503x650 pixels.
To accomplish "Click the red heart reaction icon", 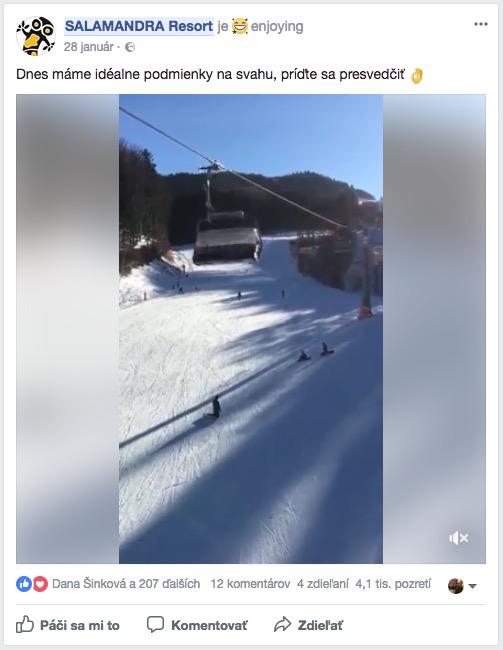I will [x=40, y=584].
